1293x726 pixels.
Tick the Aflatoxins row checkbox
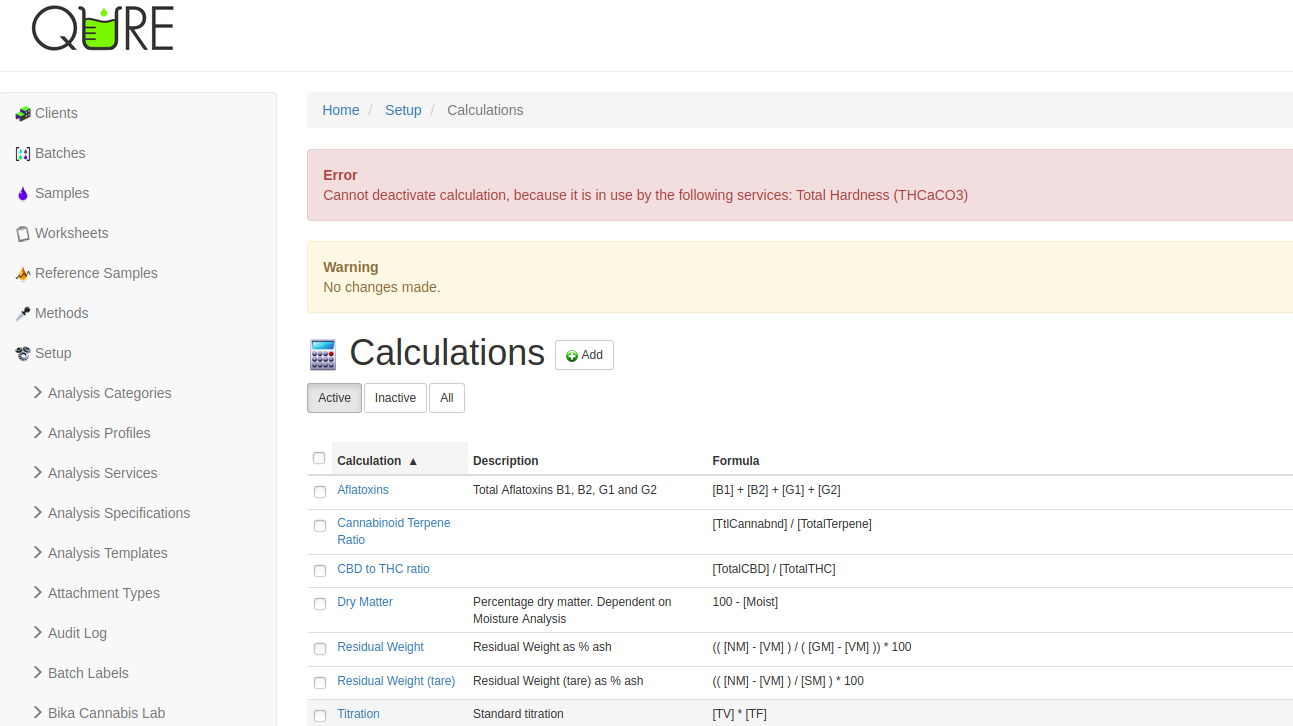click(x=320, y=492)
